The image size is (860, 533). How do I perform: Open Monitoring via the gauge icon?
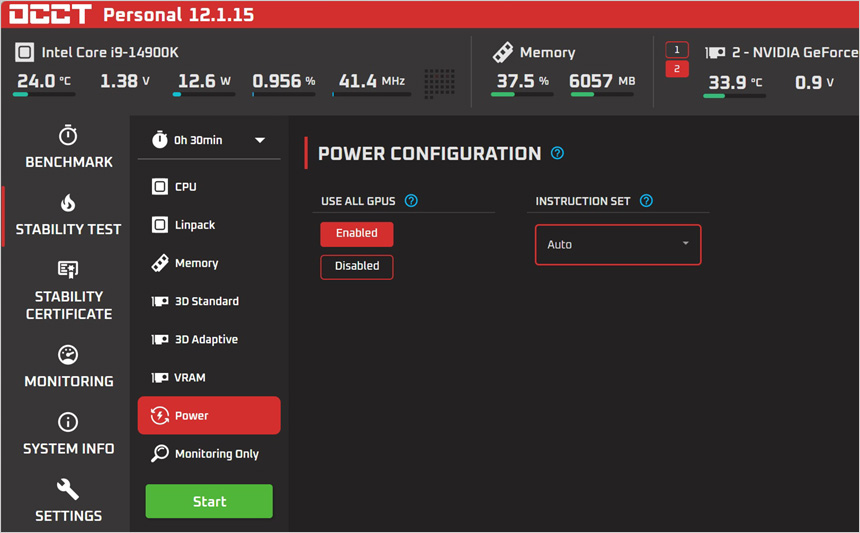(x=68, y=355)
